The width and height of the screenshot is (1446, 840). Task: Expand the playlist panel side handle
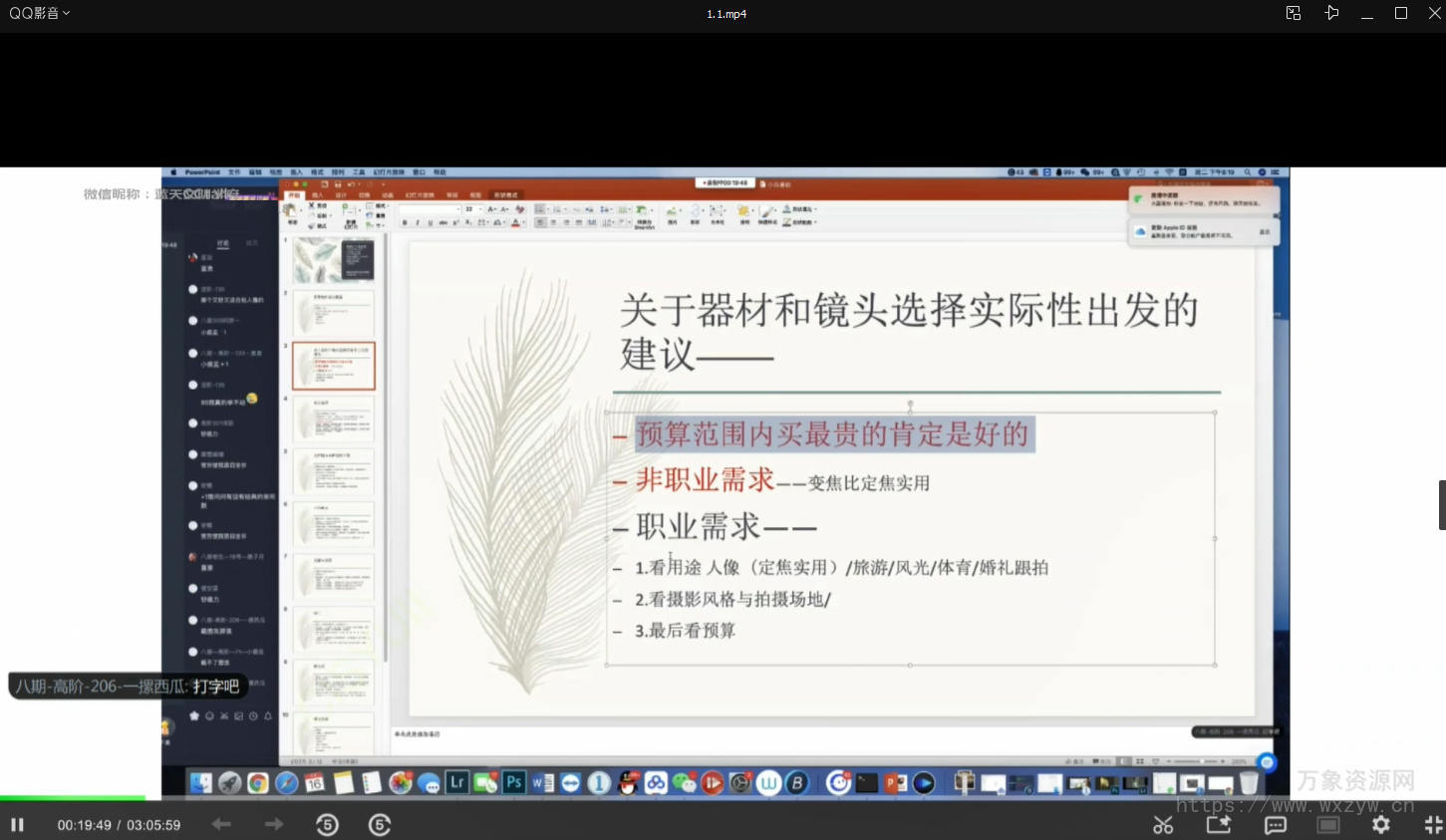[x=1441, y=505]
